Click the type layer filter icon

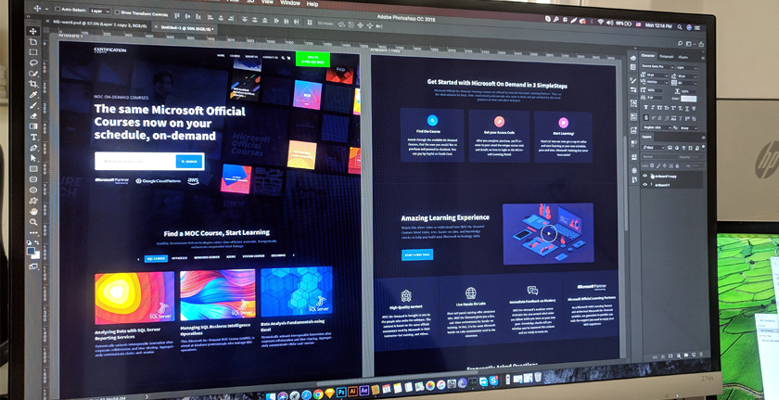(684, 148)
